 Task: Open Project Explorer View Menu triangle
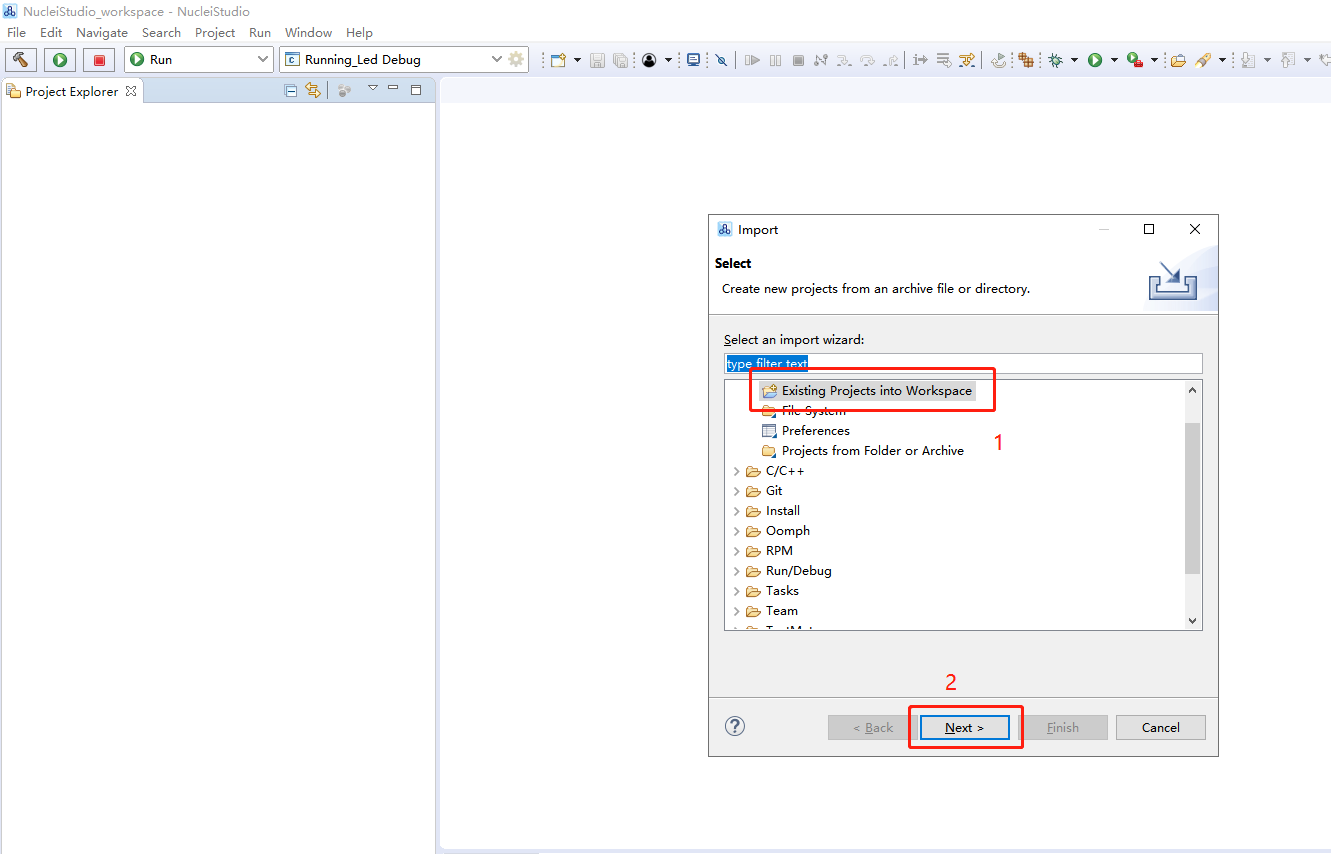point(372,89)
